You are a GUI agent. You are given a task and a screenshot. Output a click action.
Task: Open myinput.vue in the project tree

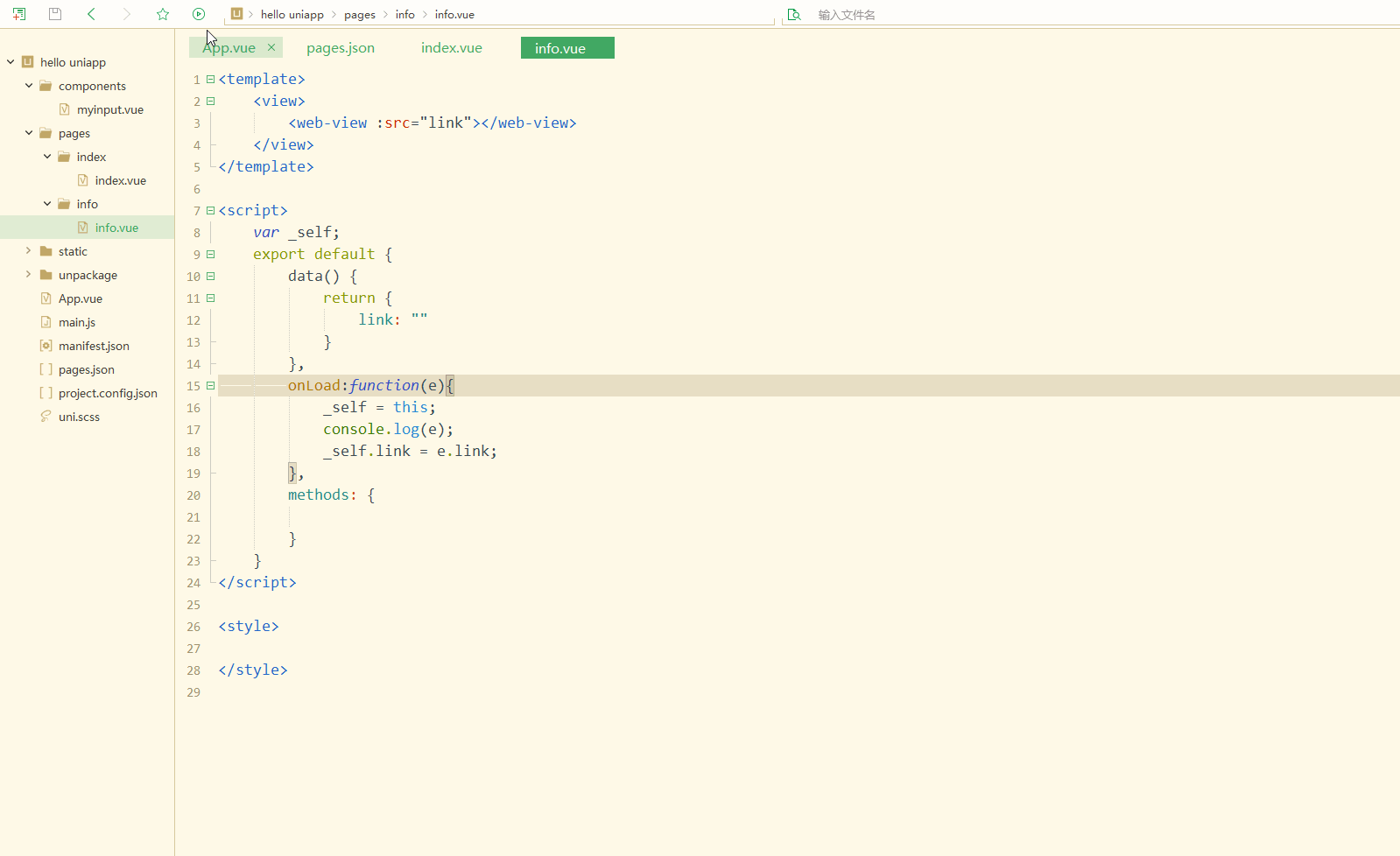(x=110, y=109)
